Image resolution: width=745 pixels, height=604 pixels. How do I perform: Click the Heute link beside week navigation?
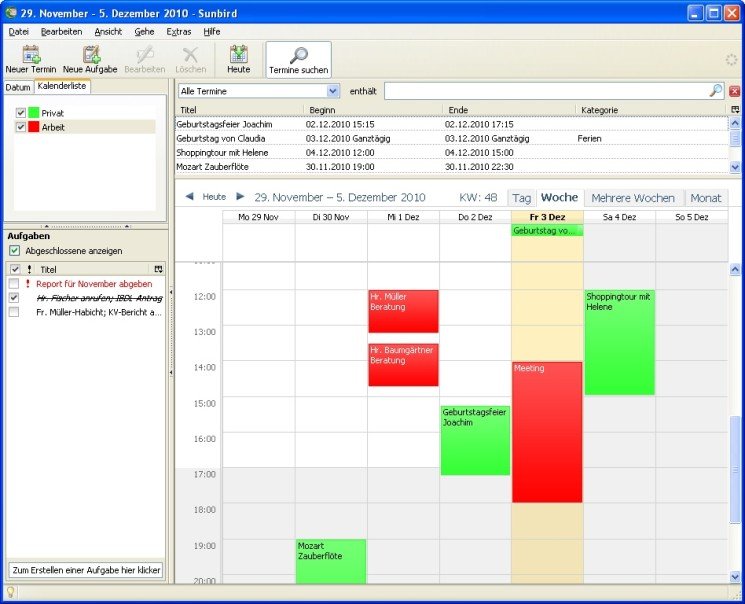click(x=214, y=197)
